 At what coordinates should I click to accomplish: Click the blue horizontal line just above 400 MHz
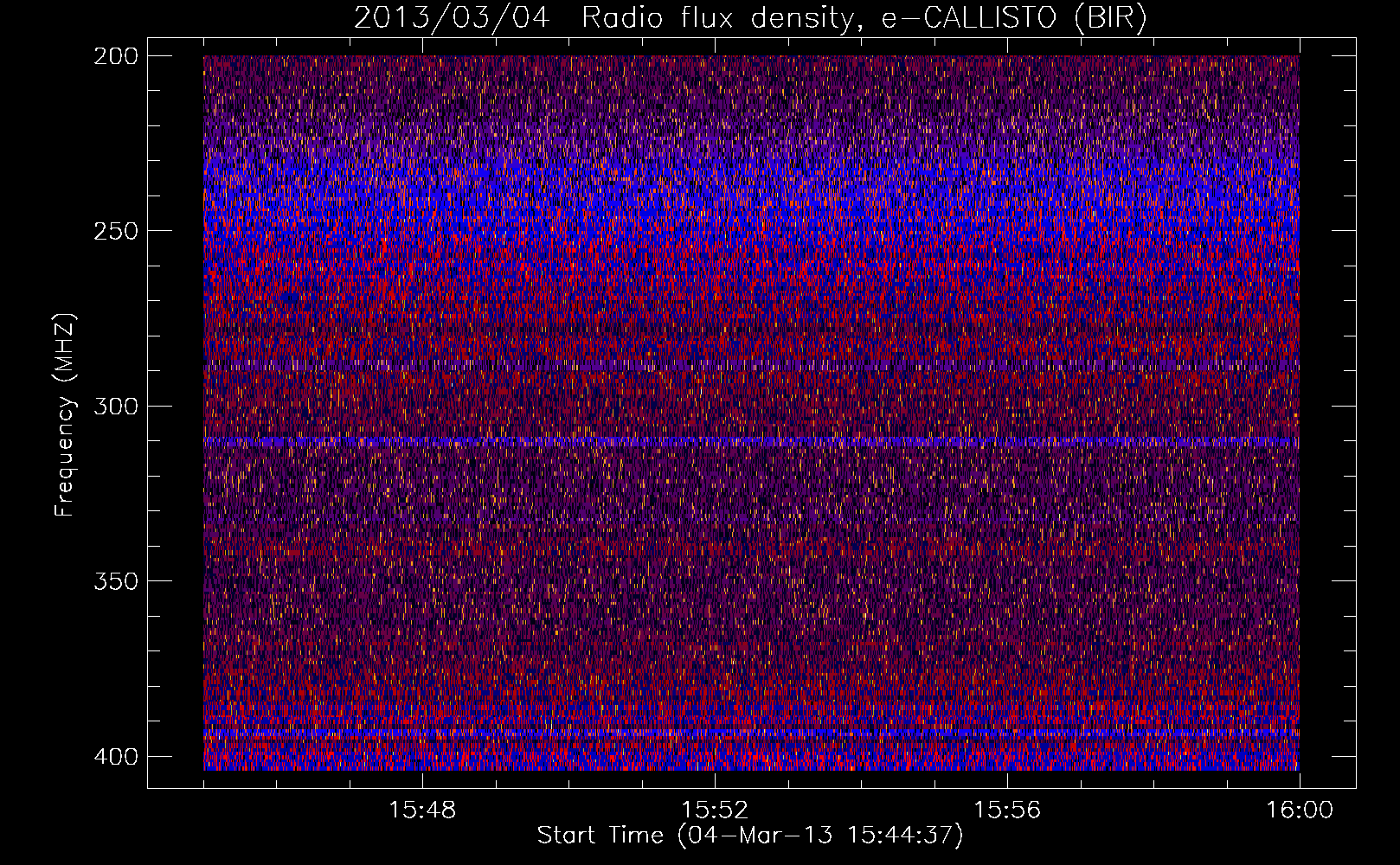(751, 734)
